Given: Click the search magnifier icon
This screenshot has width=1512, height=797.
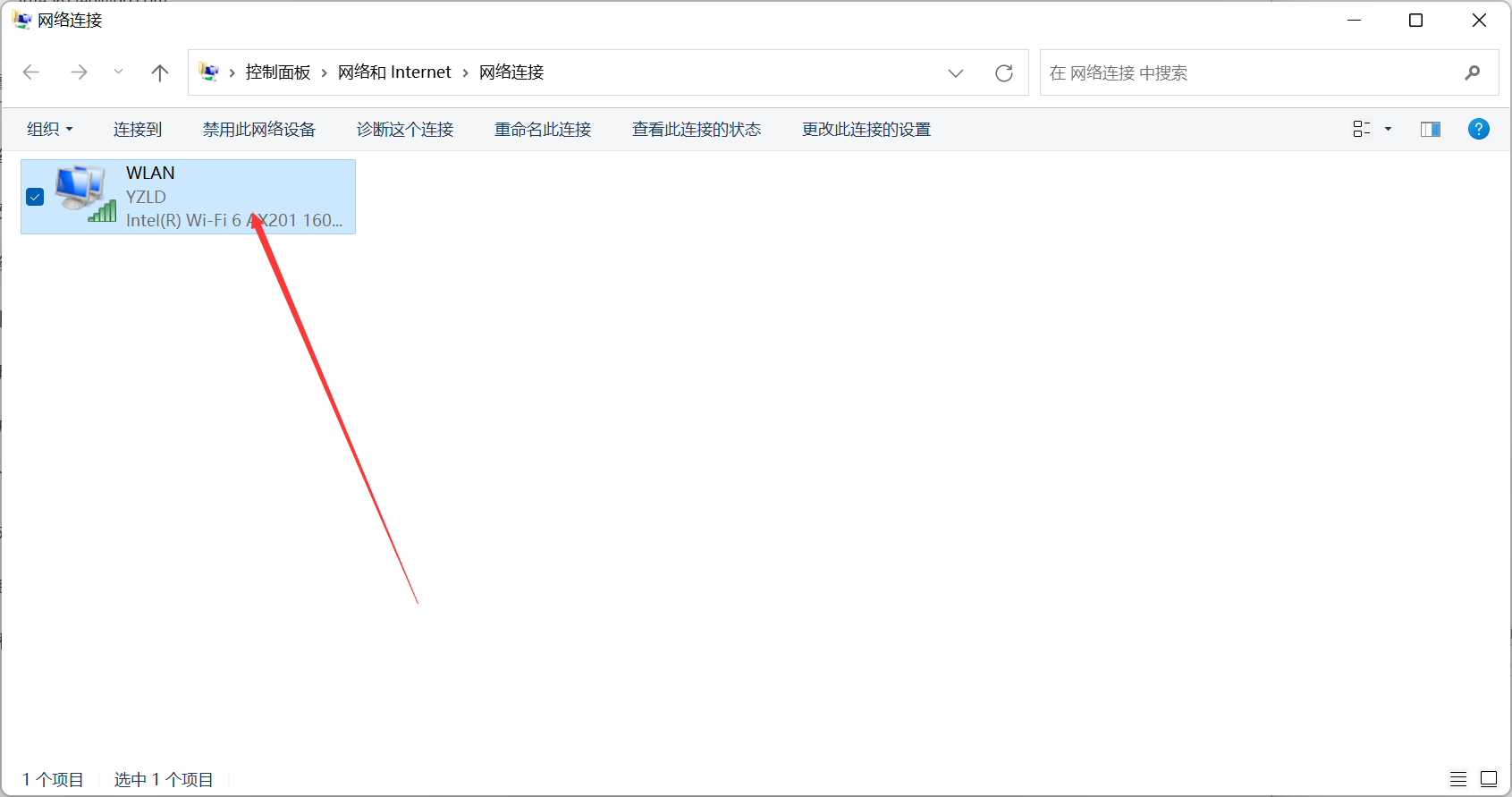Looking at the screenshot, I should [x=1472, y=72].
